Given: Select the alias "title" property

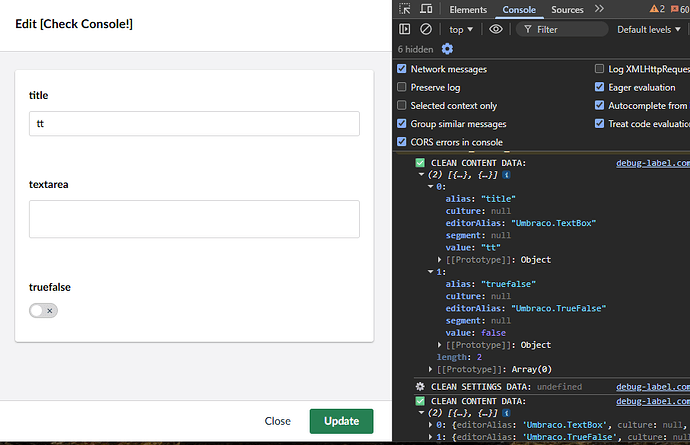Looking at the screenshot, I should click(x=480, y=199).
